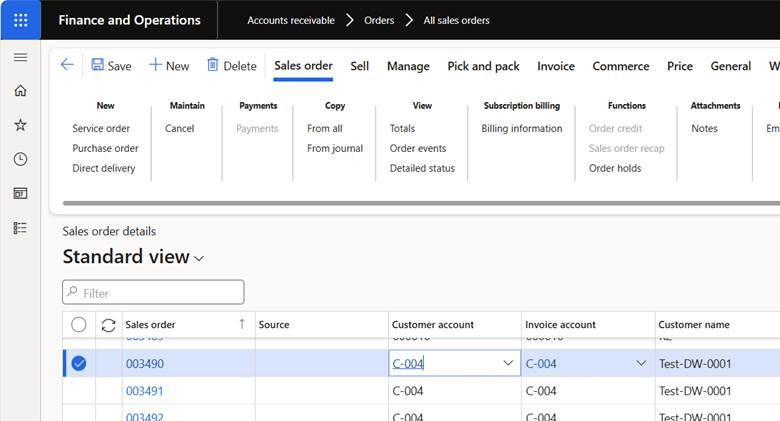Click the Customer account C-004 field in row 003490
This screenshot has width=780, height=421.
(x=455, y=363)
